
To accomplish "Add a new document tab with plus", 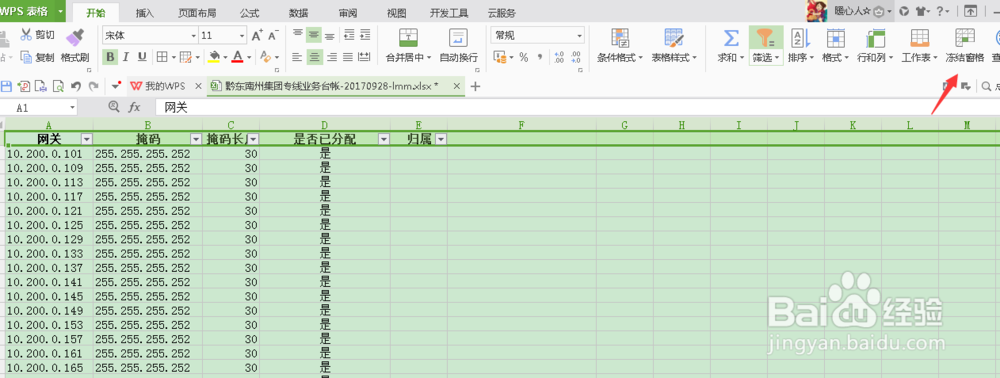I will point(474,86).
